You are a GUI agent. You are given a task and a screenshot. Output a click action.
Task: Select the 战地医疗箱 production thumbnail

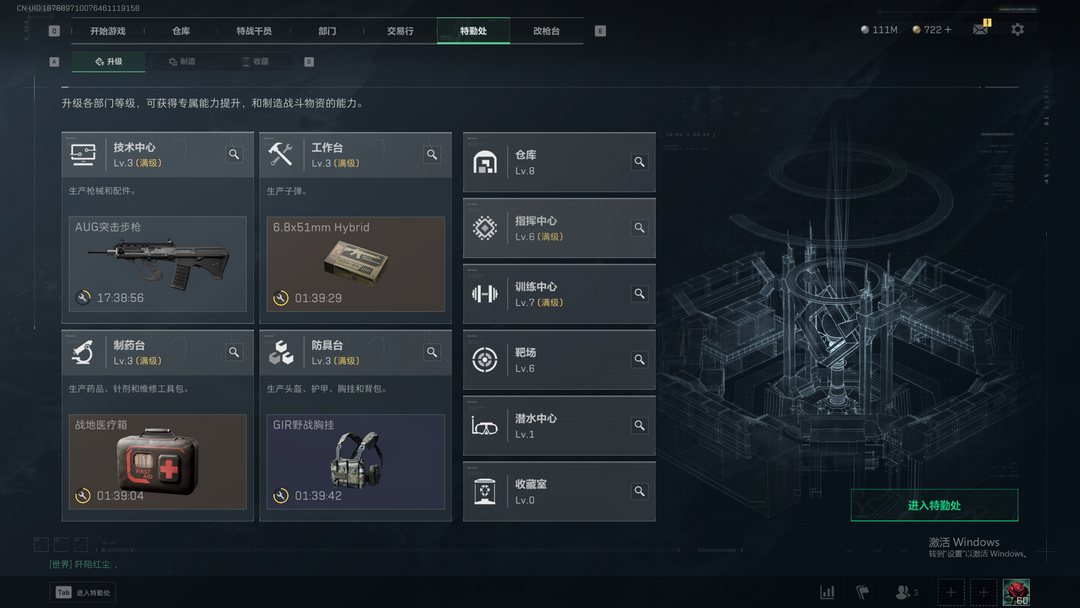(x=158, y=461)
